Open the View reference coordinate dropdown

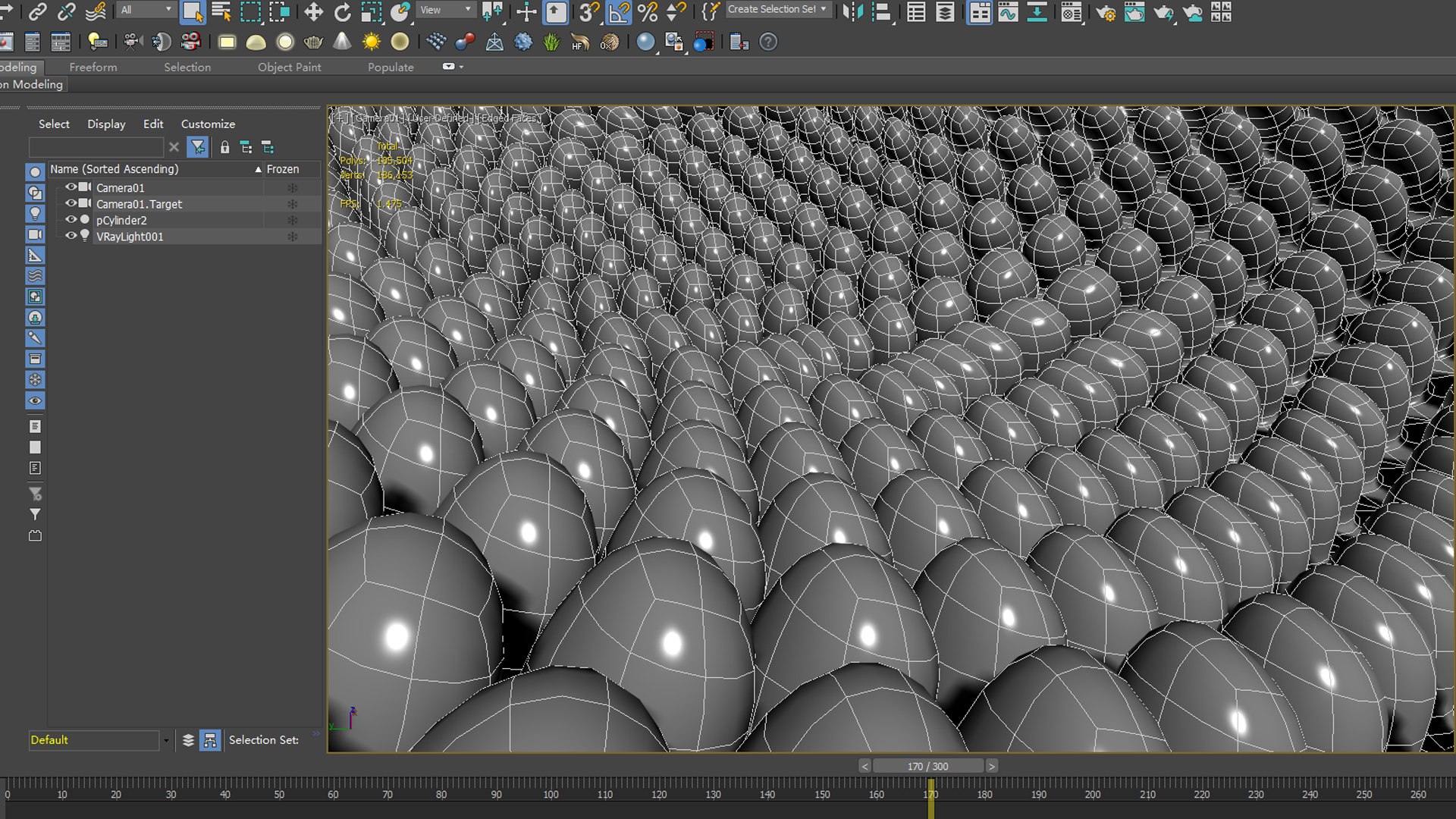[447, 9]
